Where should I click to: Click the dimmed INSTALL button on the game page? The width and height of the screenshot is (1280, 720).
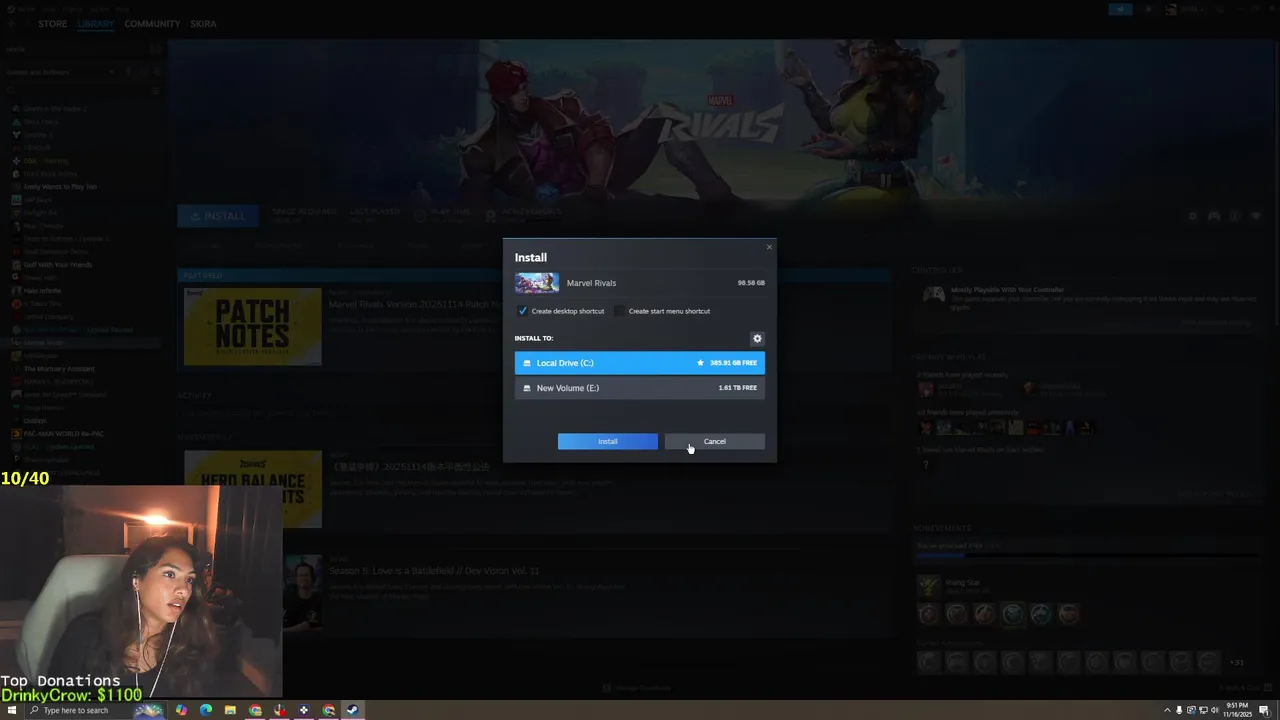coord(217,215)
